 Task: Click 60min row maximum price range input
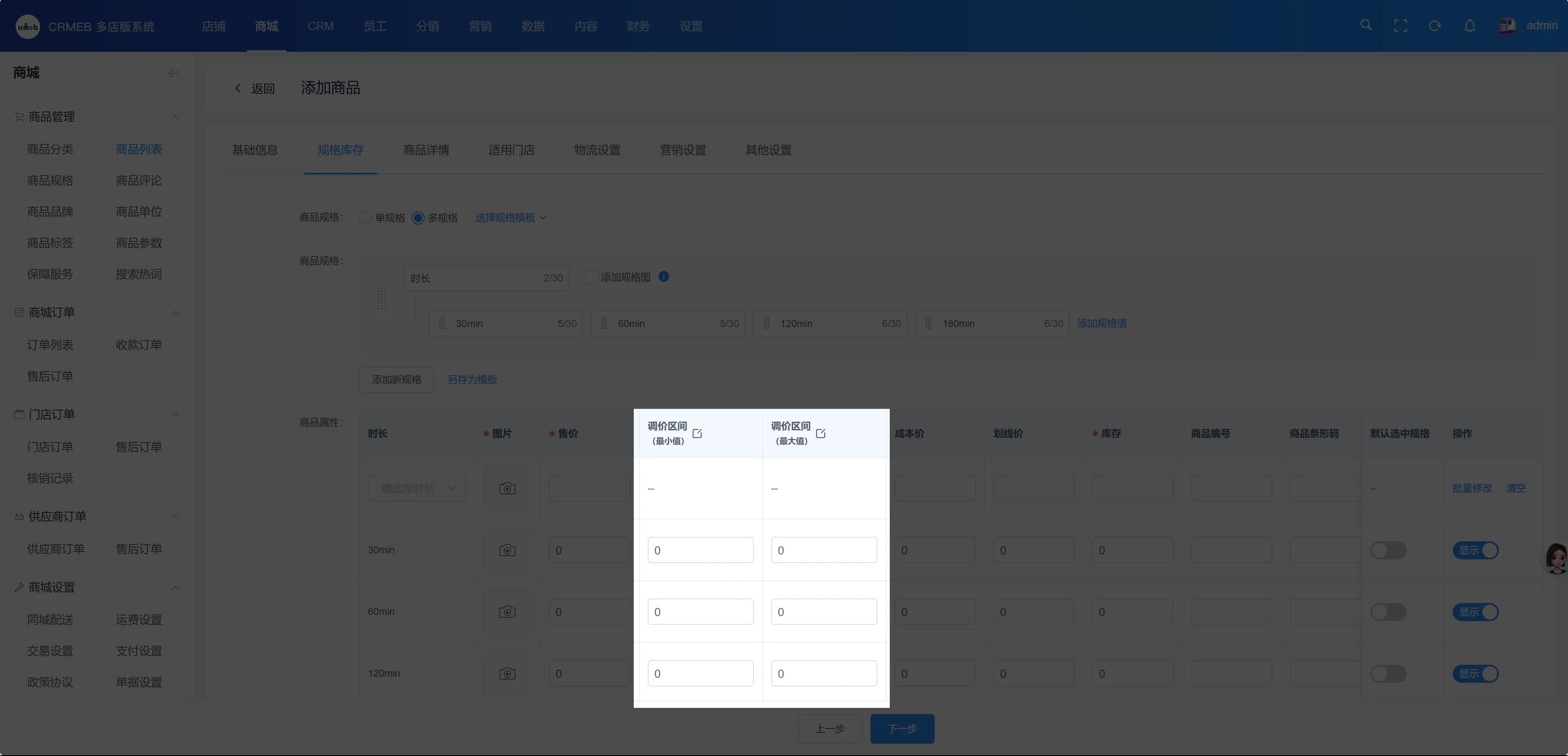click(824, 611)
